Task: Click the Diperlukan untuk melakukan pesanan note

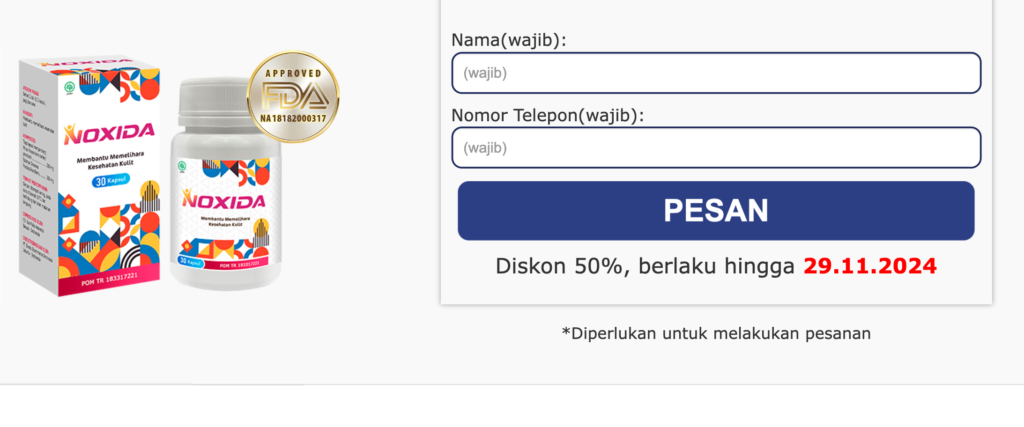Action: [716, 333]
